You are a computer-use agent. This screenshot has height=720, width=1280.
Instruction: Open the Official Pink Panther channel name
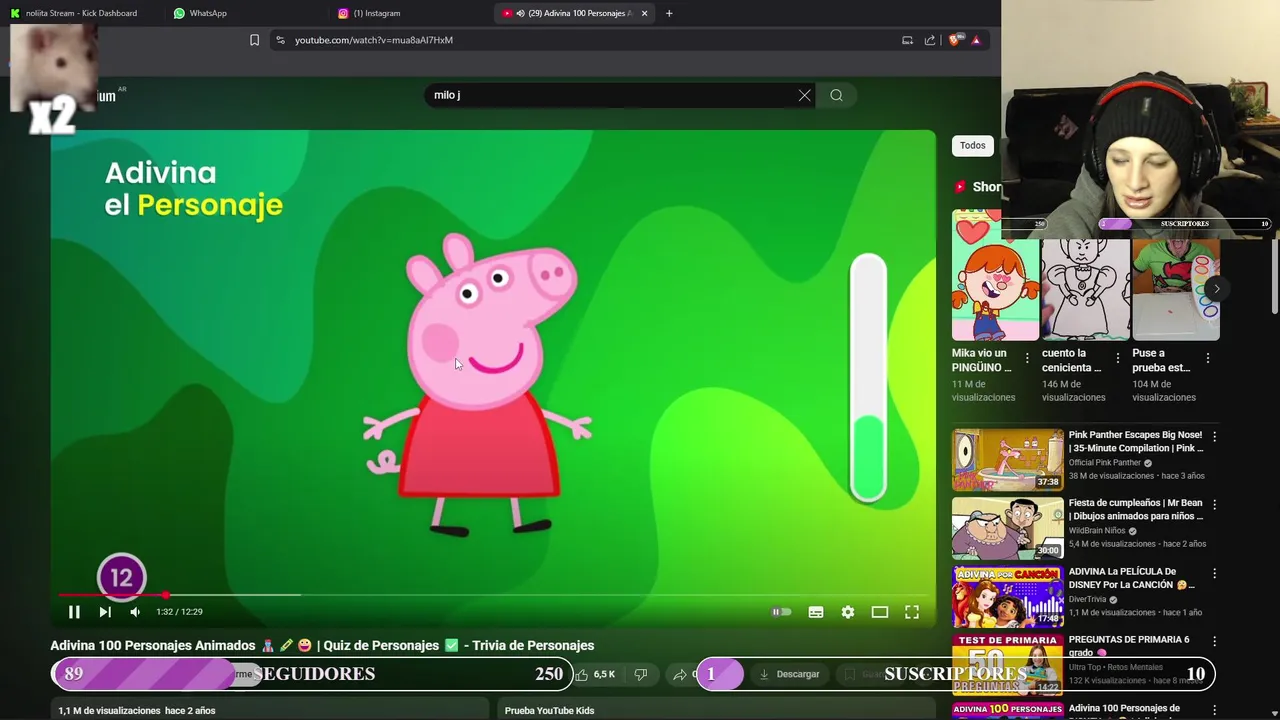[1105, 463]
